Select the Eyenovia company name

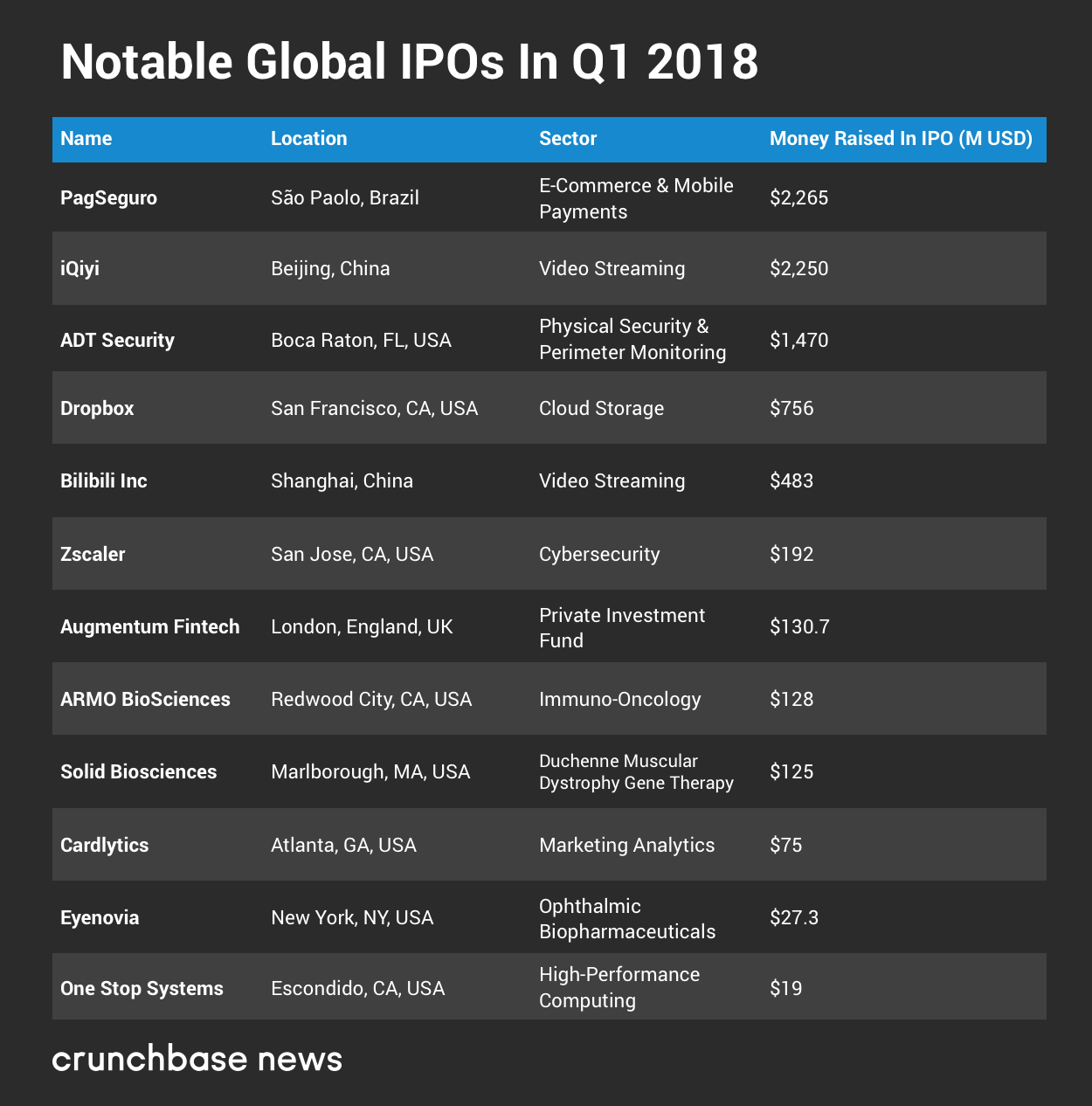click(x=100, y=918)
